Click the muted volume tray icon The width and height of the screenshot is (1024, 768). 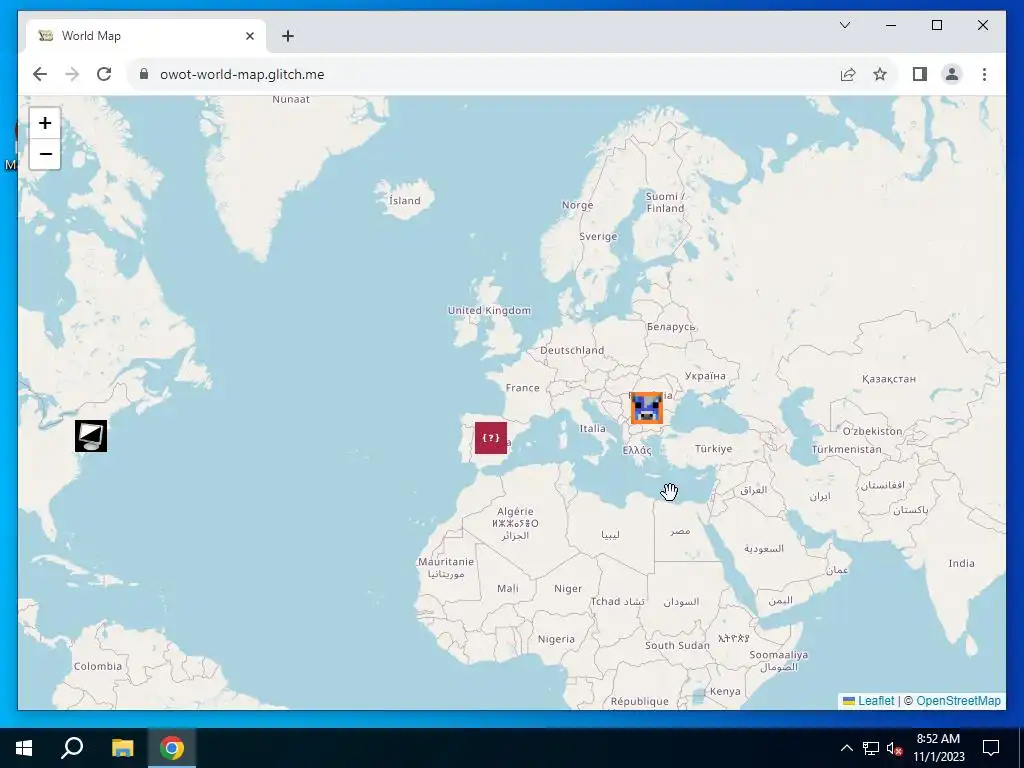coord(895,748)
